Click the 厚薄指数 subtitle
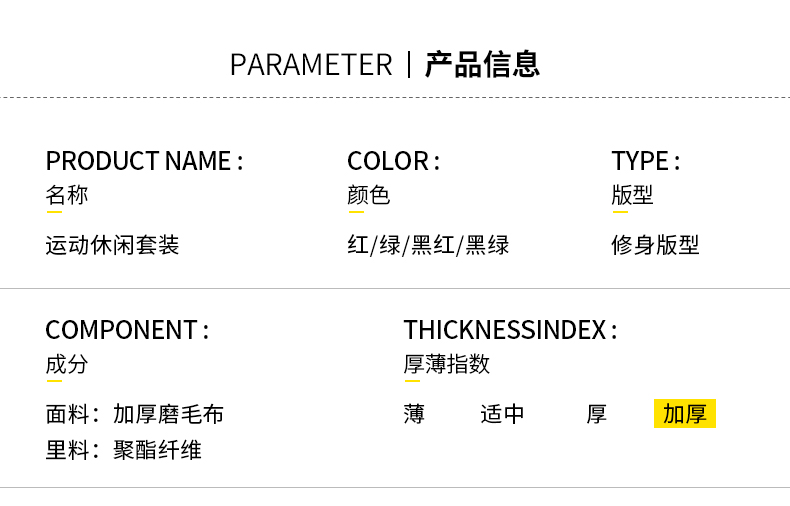Screen dimensions: 790x506 447,364
